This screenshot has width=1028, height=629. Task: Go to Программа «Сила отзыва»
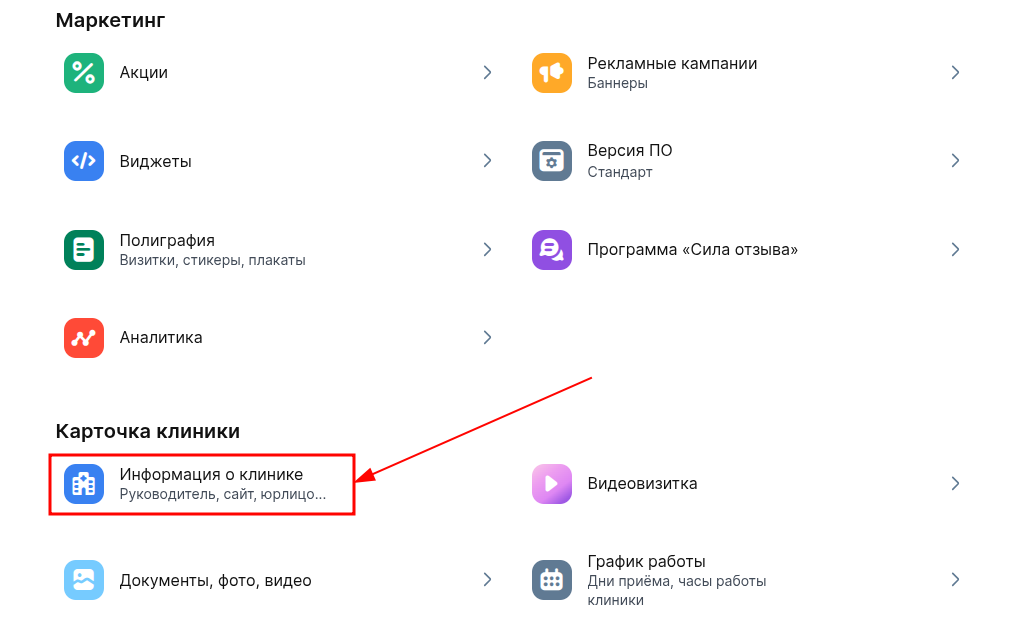click(x=692, y=250)
